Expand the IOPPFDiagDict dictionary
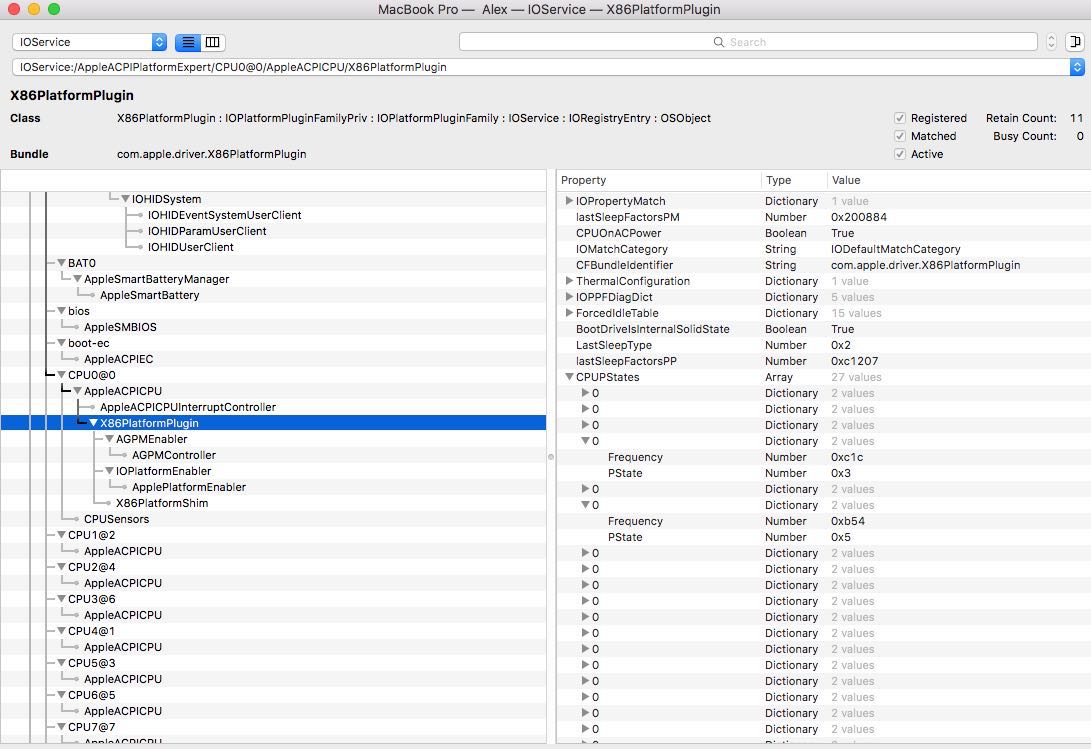This screenshot has height=749, width=1091. [569, 297]
